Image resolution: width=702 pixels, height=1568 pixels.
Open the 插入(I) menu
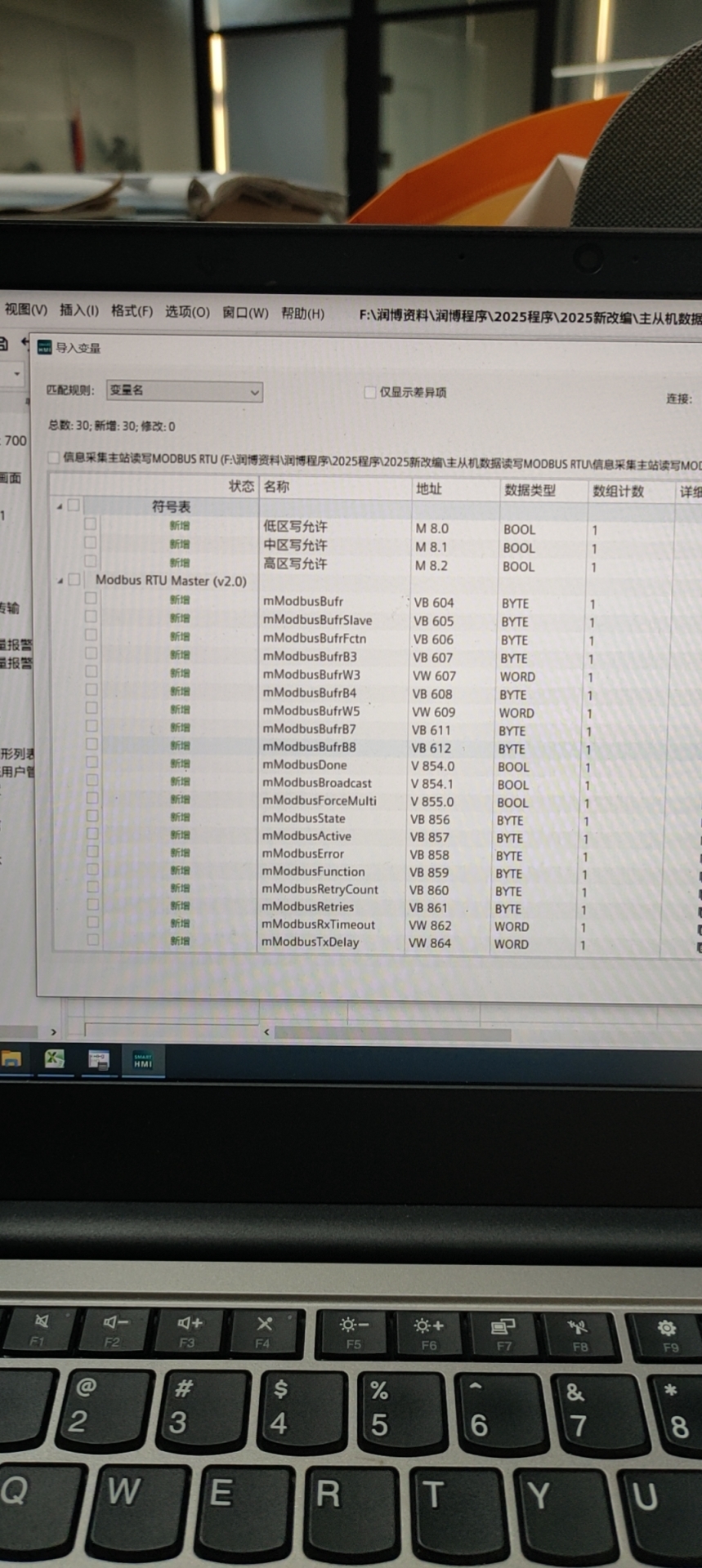pyautogui.click(x=79, y=310)
